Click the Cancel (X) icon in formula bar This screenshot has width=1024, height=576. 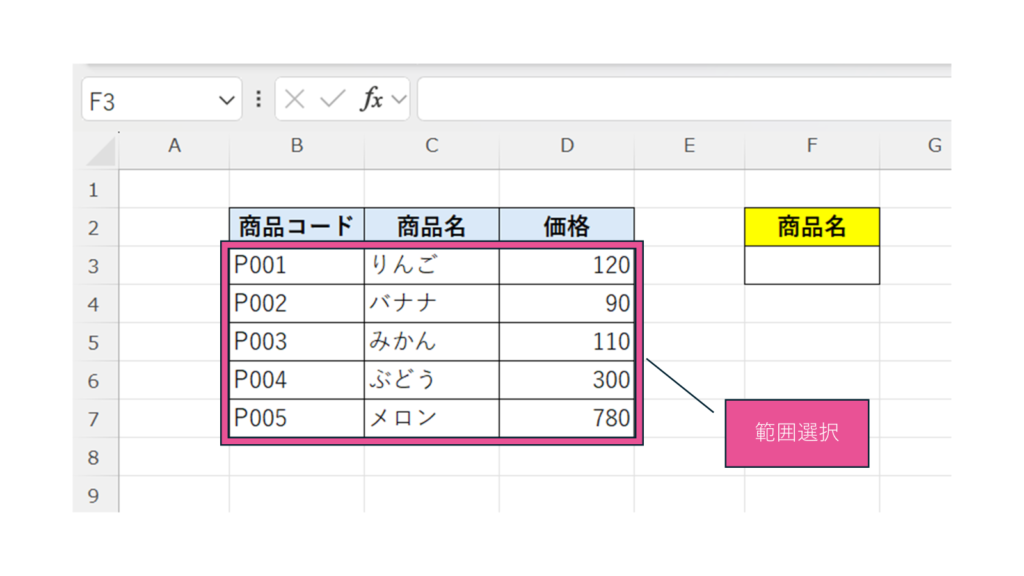coord(294,99)
